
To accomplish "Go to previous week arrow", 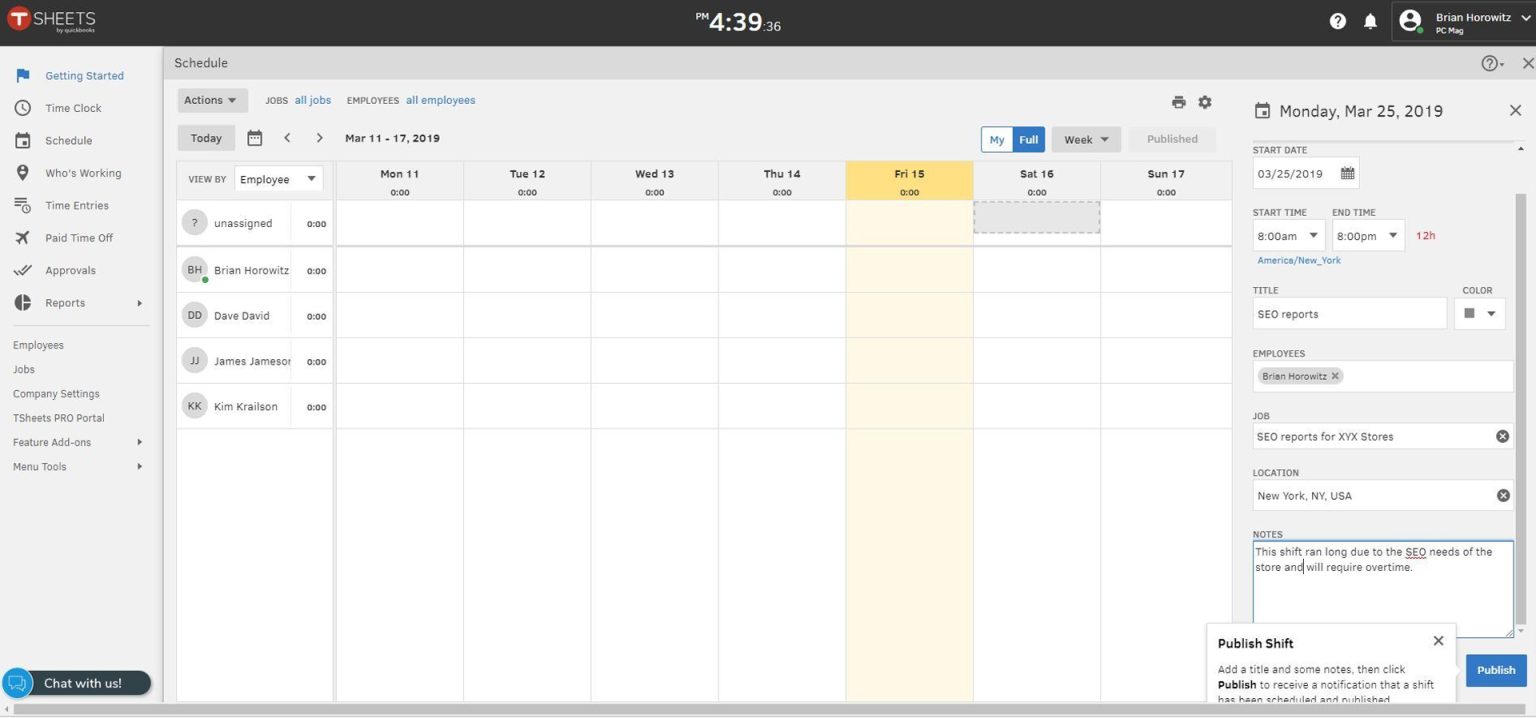I will [287, 138].
